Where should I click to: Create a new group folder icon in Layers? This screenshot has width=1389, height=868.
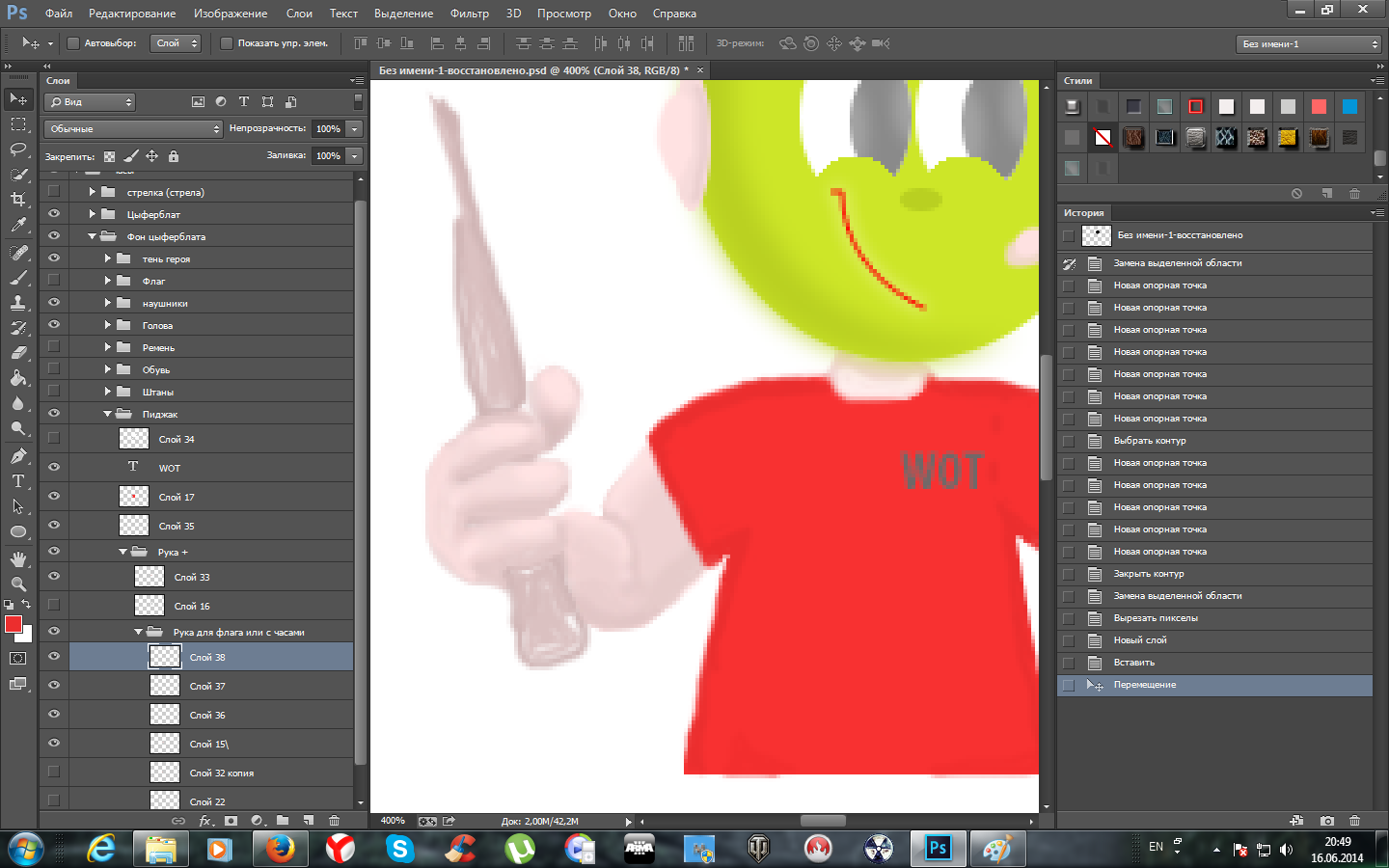(283, 821)
